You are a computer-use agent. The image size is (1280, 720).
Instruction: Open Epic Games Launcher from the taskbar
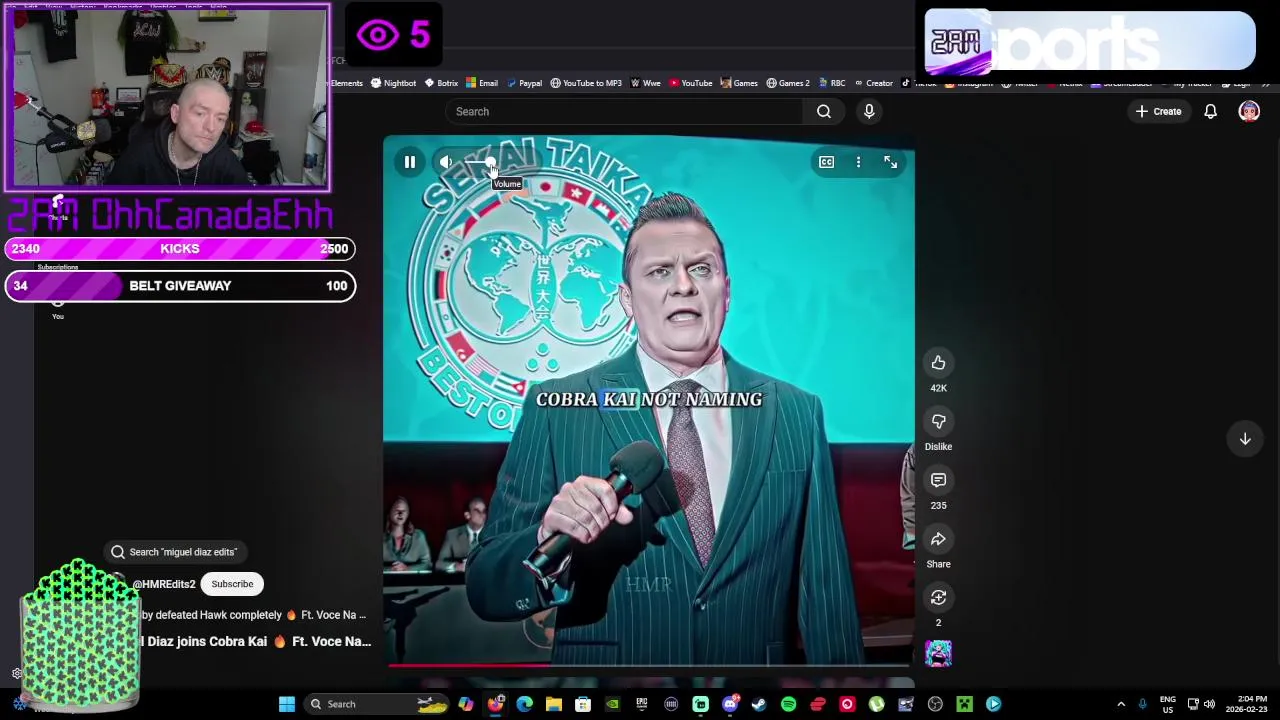(x=641, y=704)
